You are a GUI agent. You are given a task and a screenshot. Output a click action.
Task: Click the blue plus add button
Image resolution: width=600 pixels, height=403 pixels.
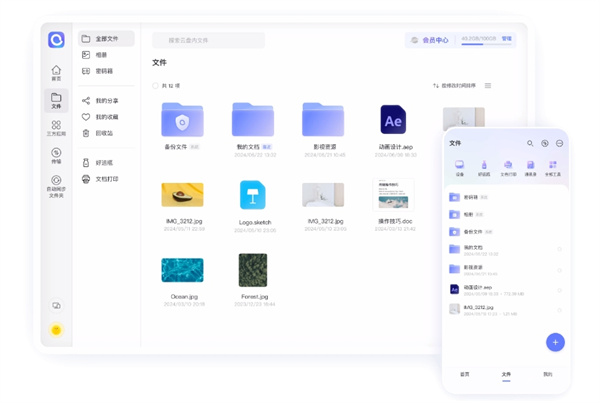tap(555, 343)
